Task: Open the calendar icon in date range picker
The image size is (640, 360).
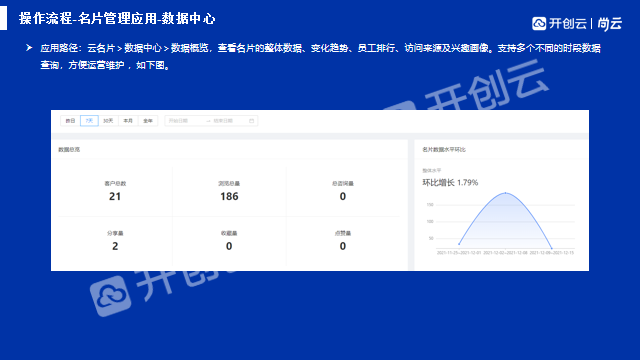Action: pos(251,121)
